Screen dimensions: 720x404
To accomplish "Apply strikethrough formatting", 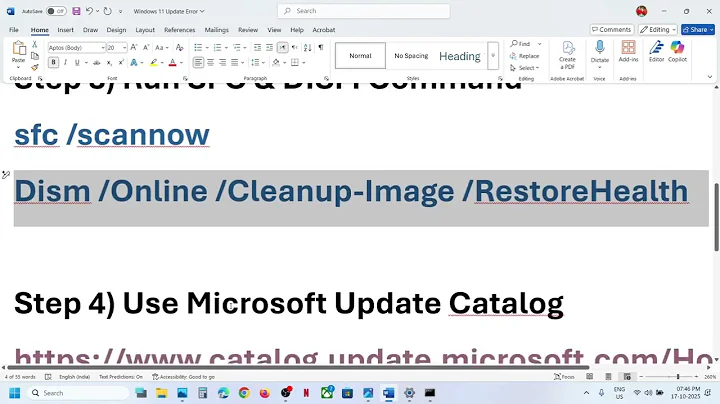I will [x=96, y=62].
